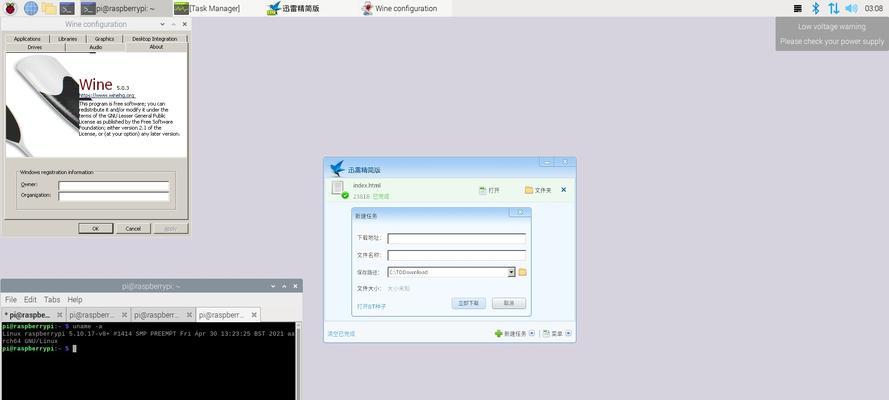Click the 打开BT种子 link
The height and width of the screenshot is (400, 889).
coord(371,306)
